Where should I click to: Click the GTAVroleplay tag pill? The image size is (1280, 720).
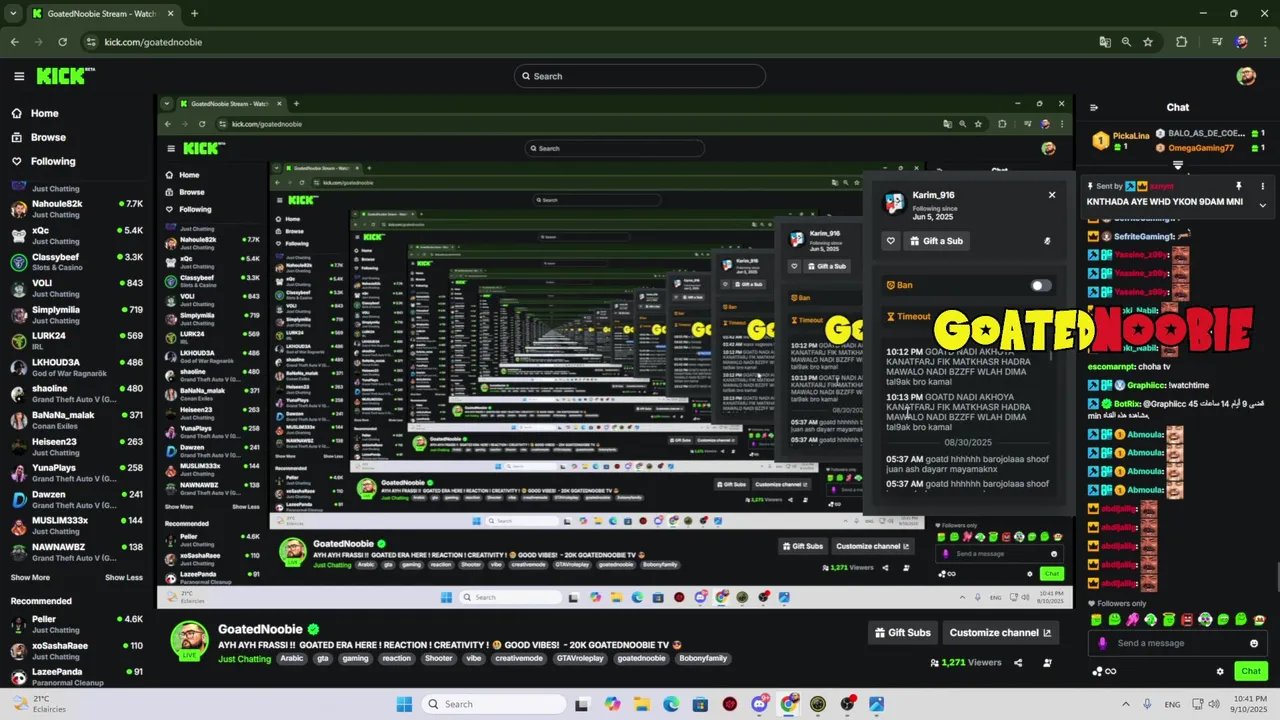(580, 659)
